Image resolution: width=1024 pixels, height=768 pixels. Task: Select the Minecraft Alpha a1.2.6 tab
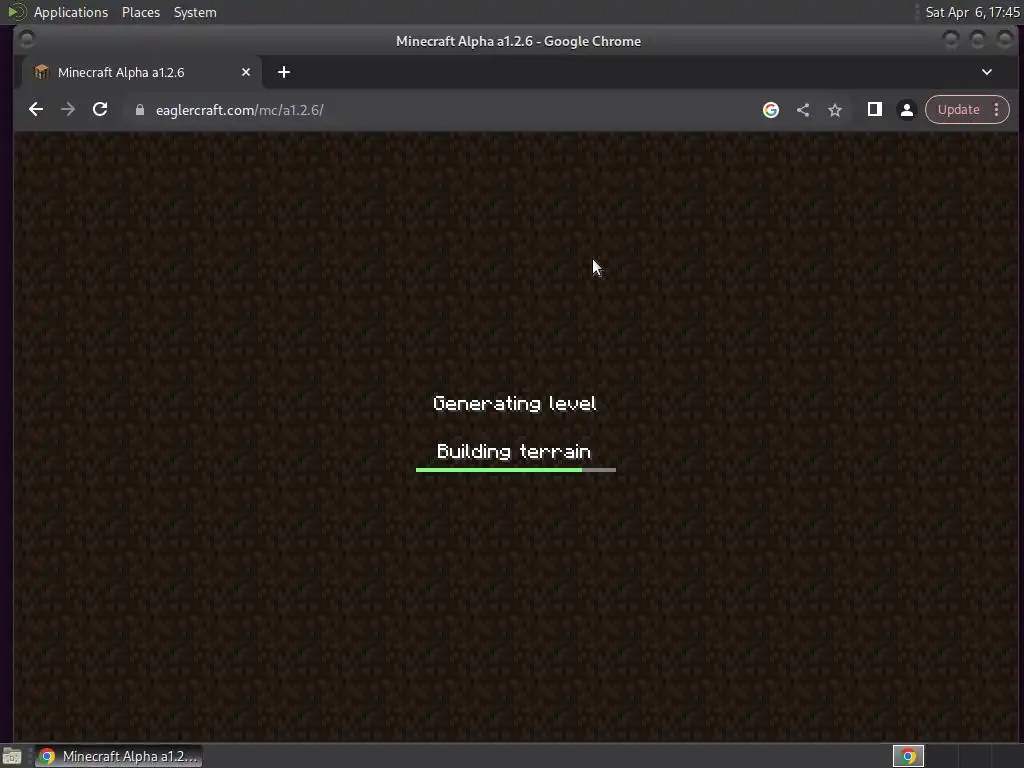pos(142,72)
